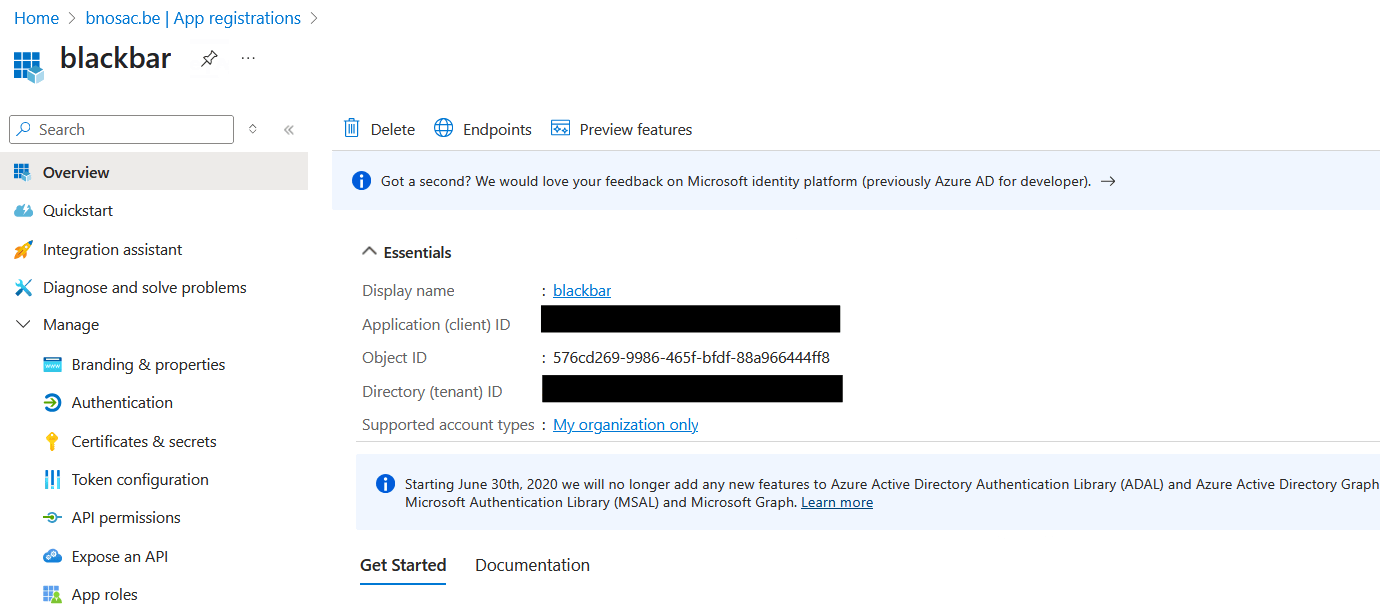Switch to the Get Started tab
The image size is (1380, 613).
[x=403, y=565]
